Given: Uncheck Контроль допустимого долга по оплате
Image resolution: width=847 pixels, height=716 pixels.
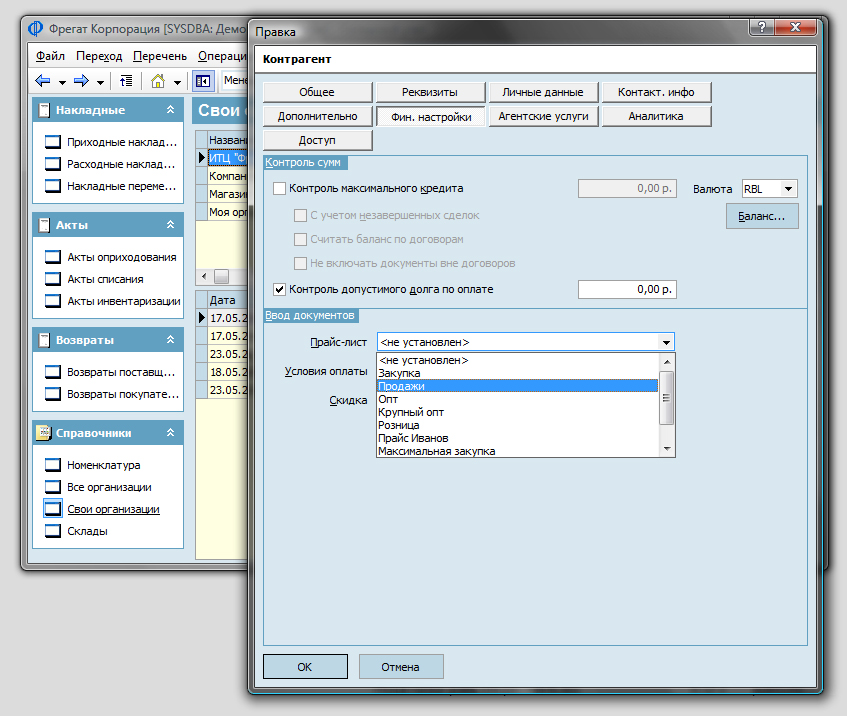Looking at the screenshot, I should coord(279,290).
